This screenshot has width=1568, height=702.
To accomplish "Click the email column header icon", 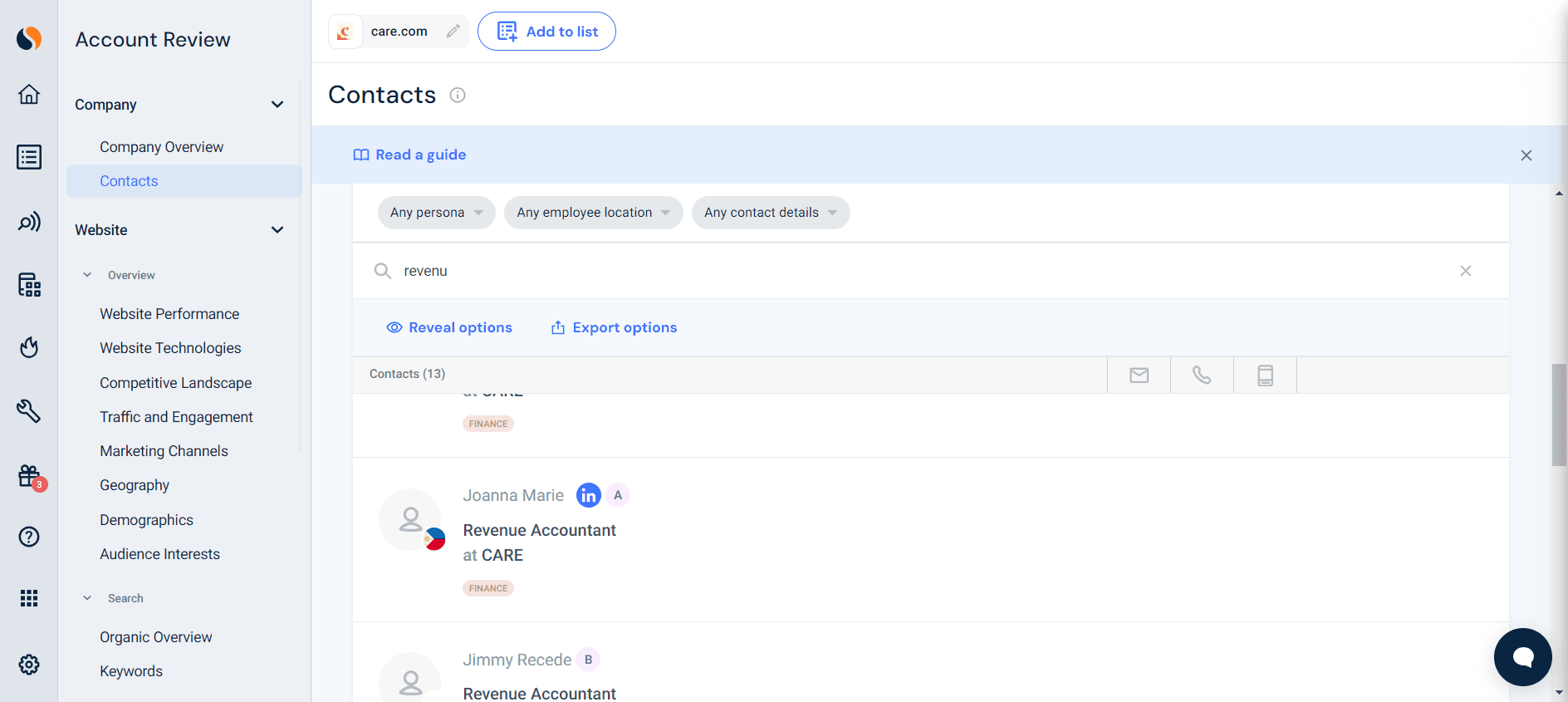I will click(1139, 376).
